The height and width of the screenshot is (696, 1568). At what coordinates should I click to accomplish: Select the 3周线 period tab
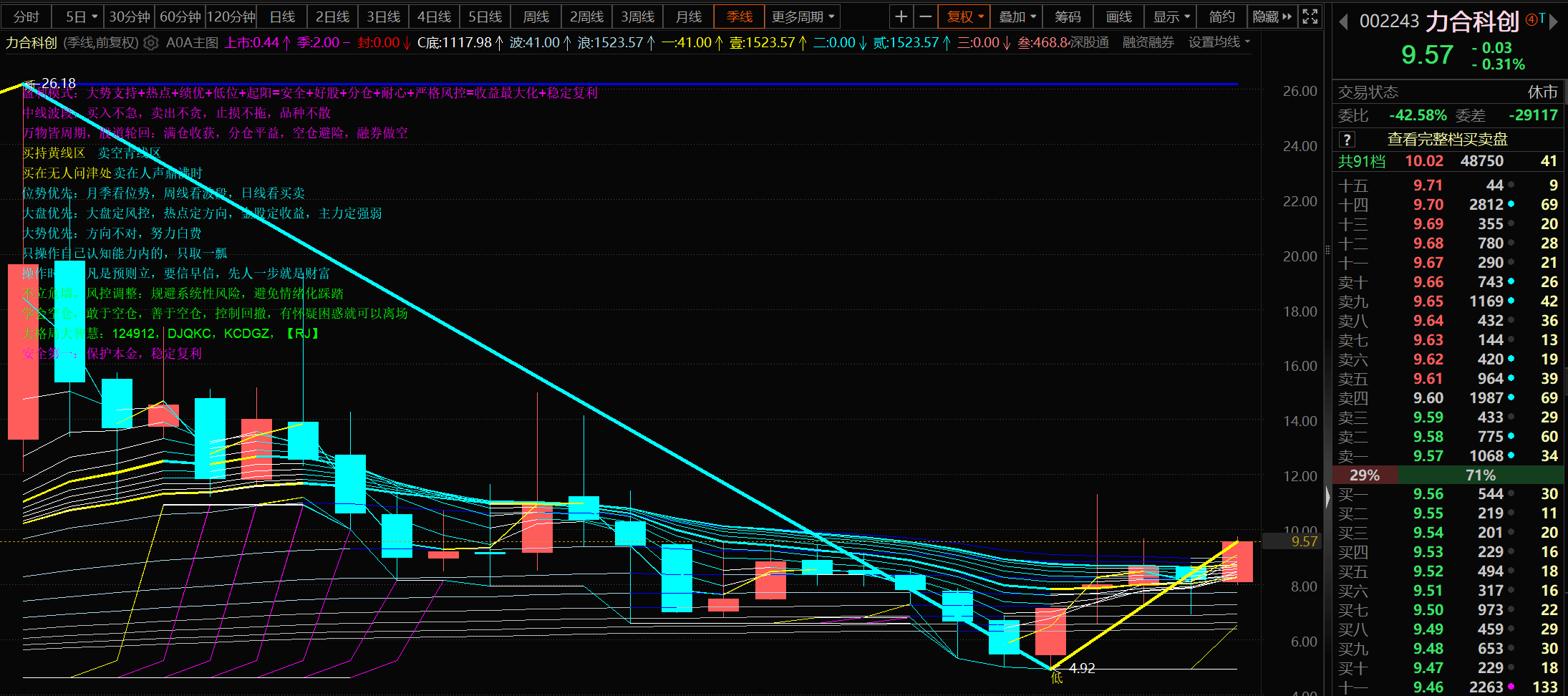tap(637, 16)
